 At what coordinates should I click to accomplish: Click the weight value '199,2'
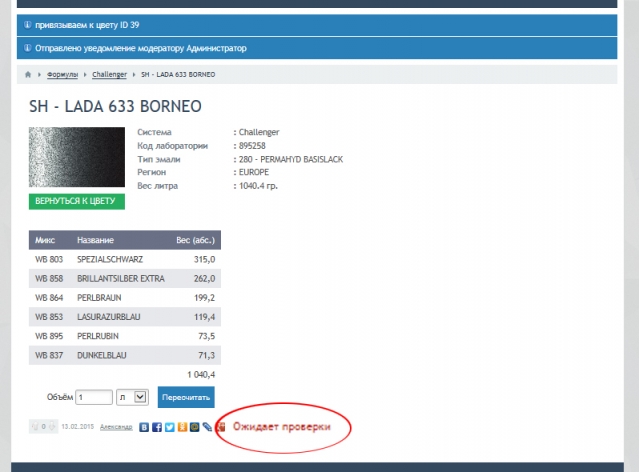click(x=205, y=298)
